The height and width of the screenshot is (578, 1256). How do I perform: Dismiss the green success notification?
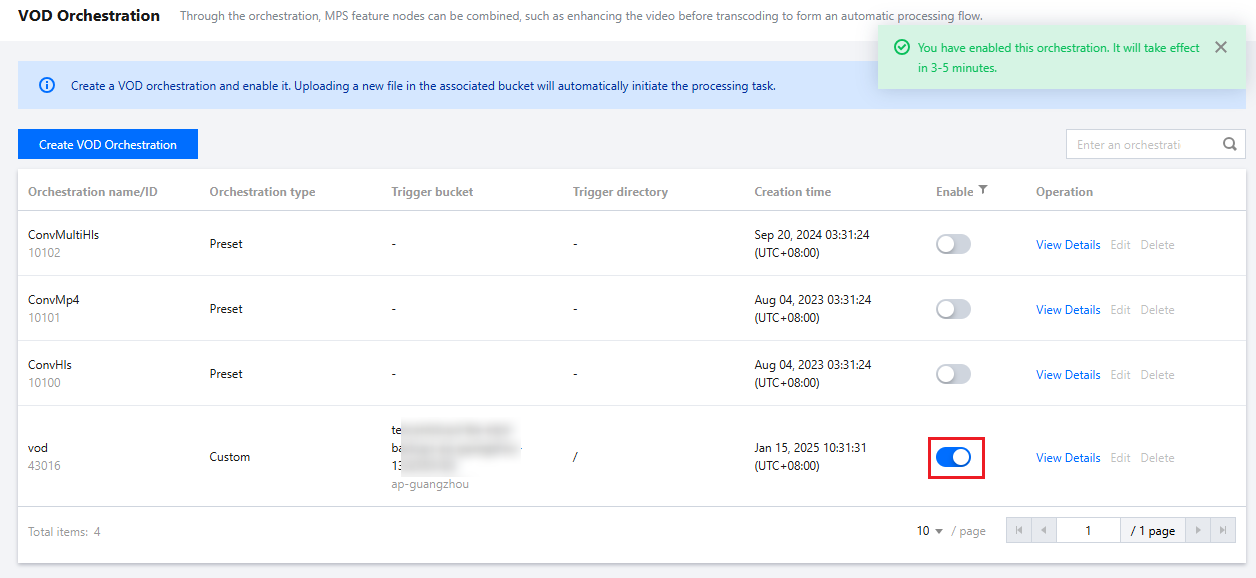coord(1220,47)
